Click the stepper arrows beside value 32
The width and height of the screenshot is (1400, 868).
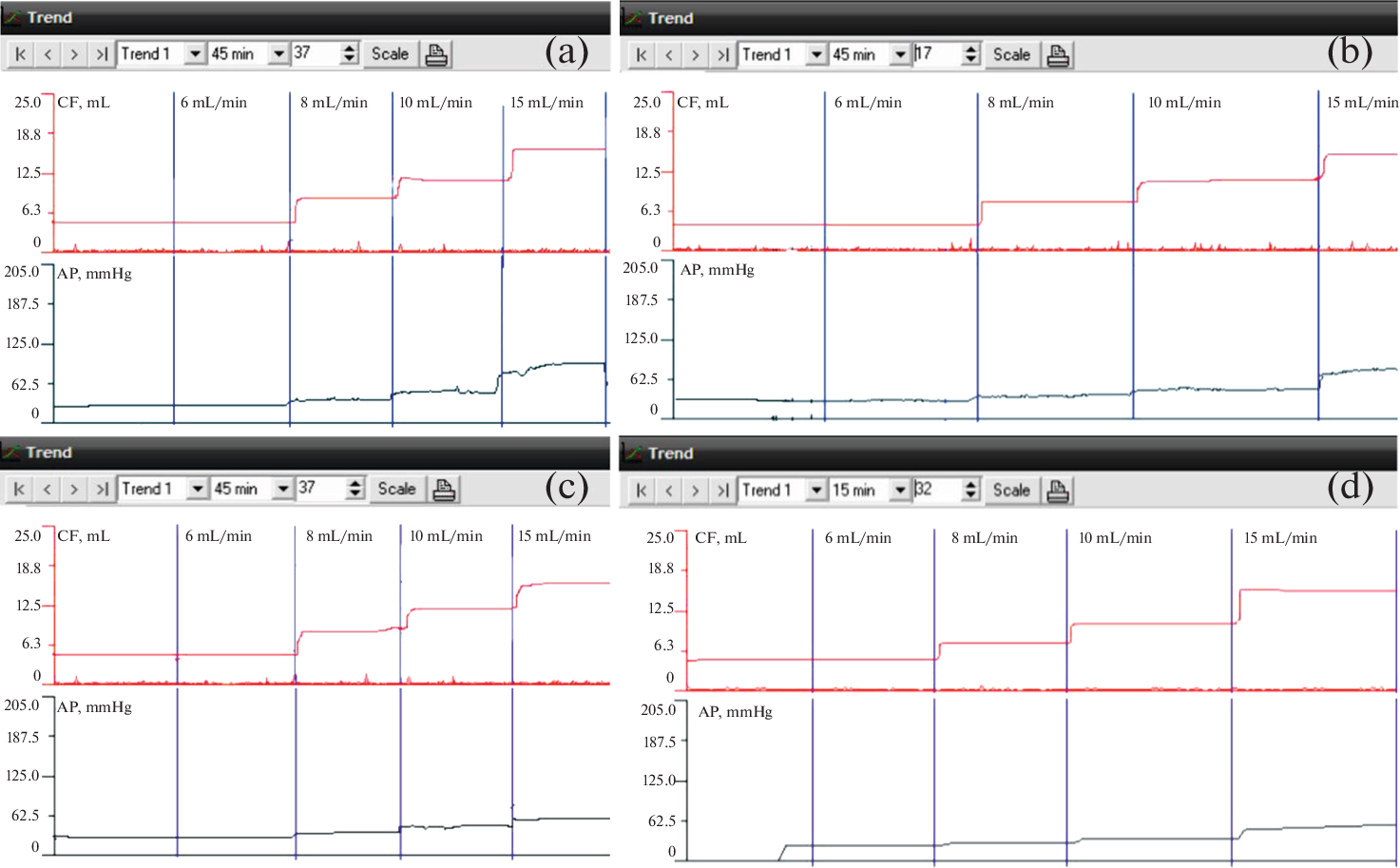coord(970,491)
